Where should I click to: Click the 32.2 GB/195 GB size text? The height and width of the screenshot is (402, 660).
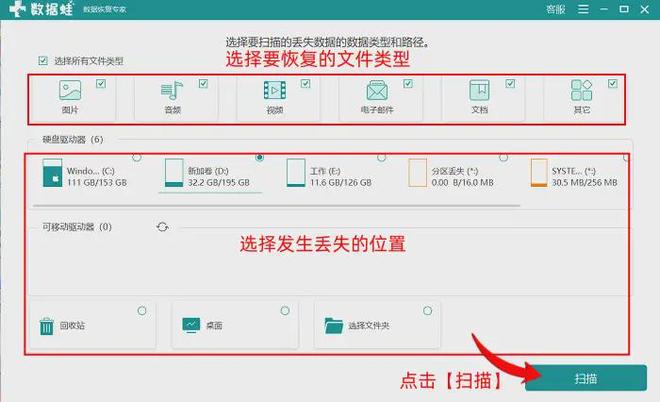(x=219, y=183)
